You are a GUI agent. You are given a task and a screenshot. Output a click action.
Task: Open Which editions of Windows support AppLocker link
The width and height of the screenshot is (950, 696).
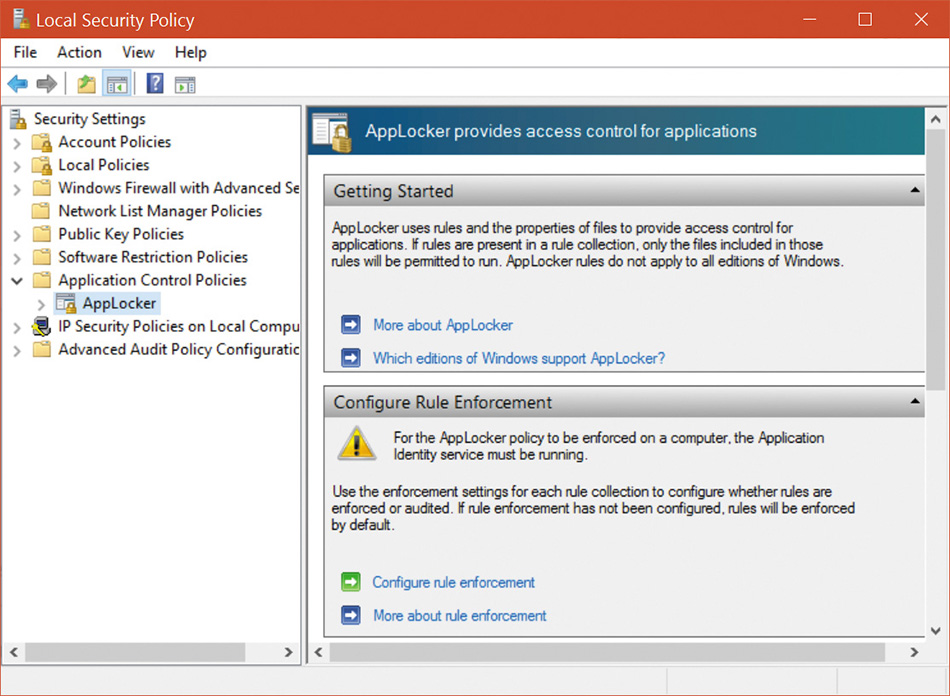point(518,358)
